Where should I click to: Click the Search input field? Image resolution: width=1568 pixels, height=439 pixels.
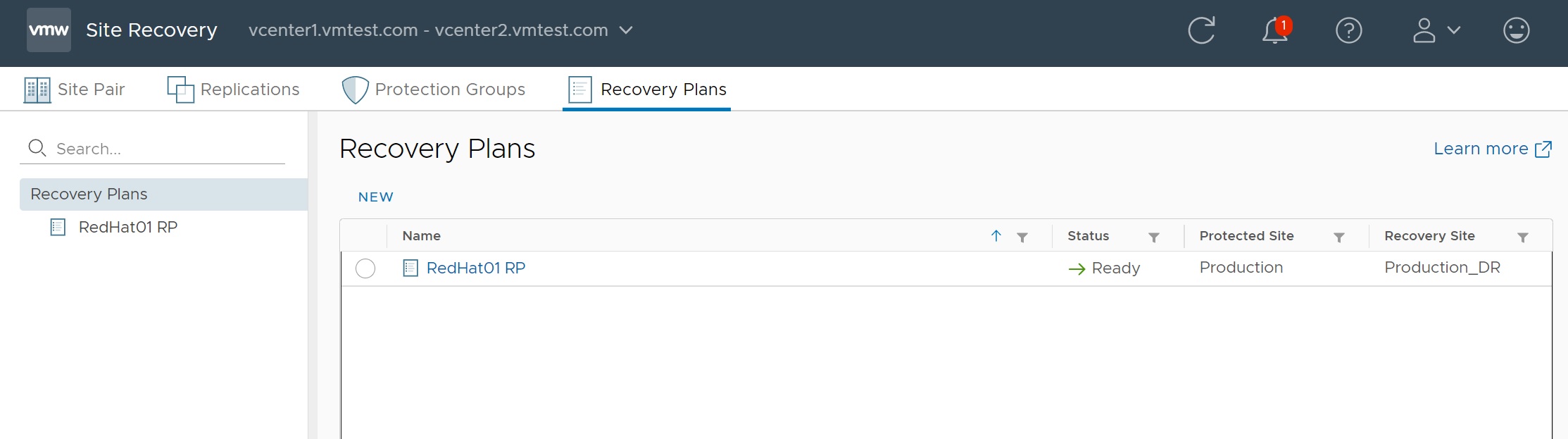click(169, 149)
